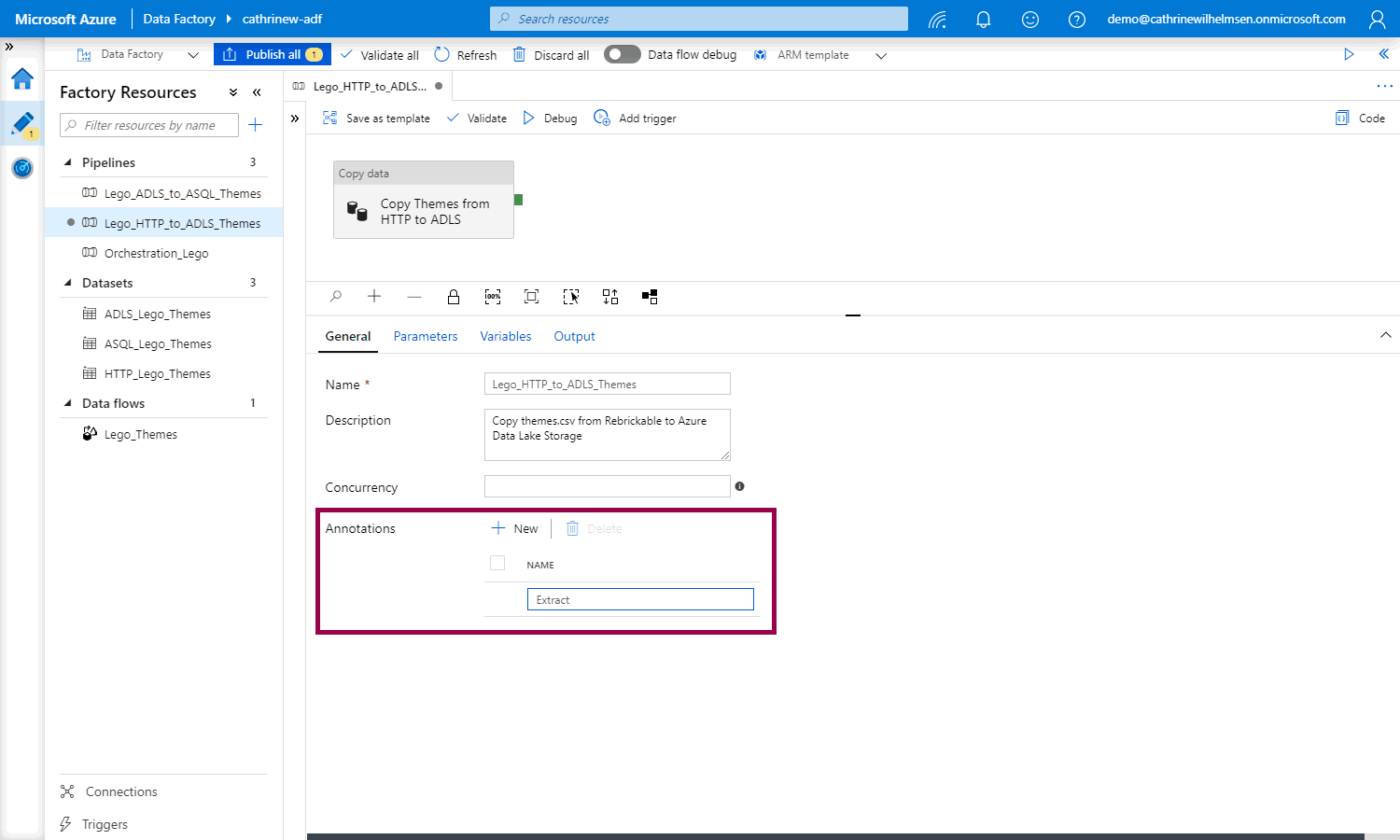Click the Concurrency input field

(607, 486)
